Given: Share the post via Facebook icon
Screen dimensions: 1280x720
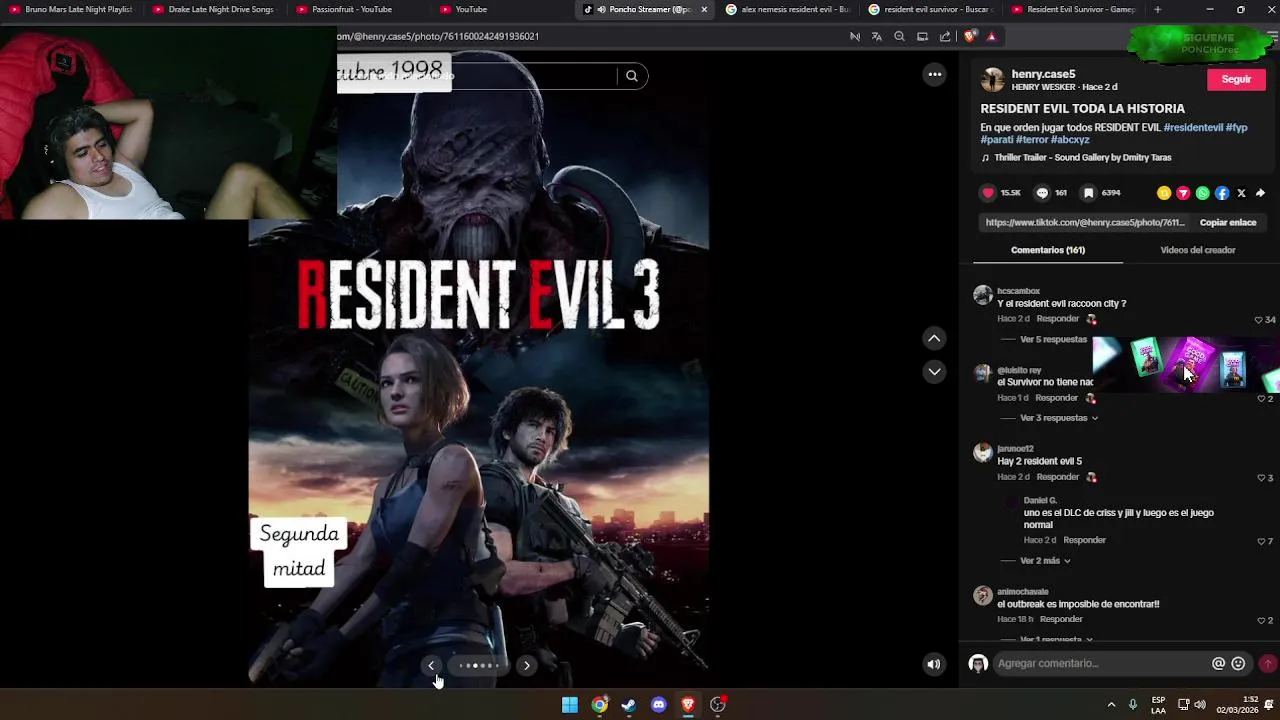Looking at the screenshot, I should coord(1222,193).
